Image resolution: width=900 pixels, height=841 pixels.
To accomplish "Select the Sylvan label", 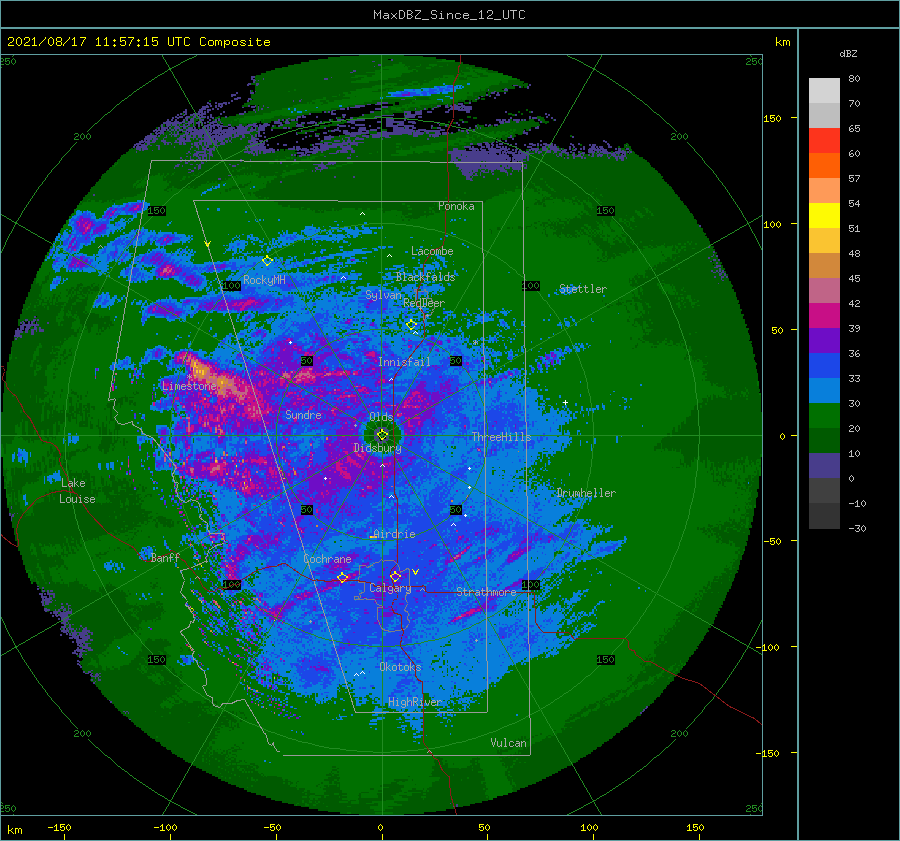I will coord(383,295).
